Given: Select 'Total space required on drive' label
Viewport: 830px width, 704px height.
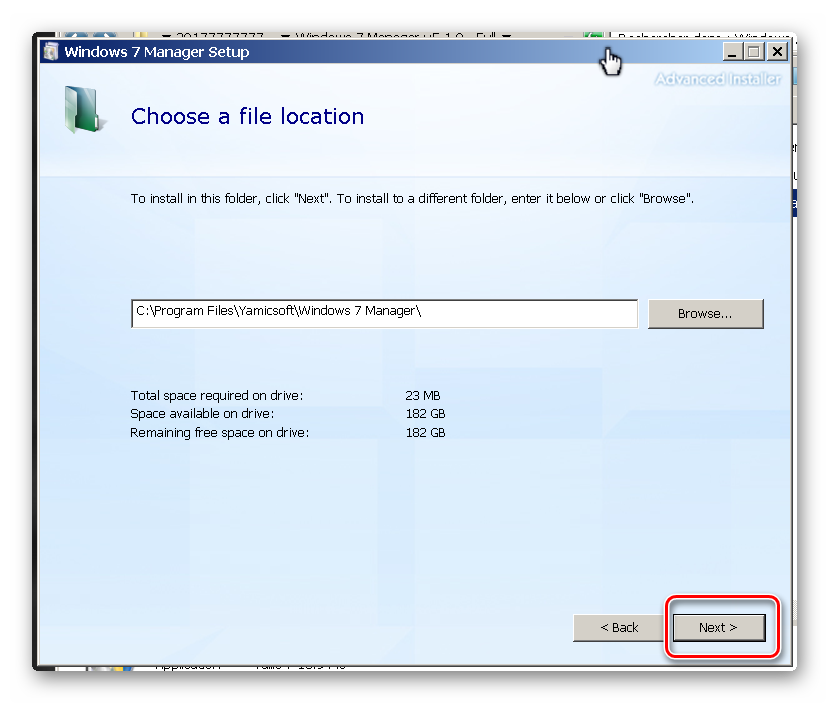Looking at the screenshot, I should pos(216,395).
